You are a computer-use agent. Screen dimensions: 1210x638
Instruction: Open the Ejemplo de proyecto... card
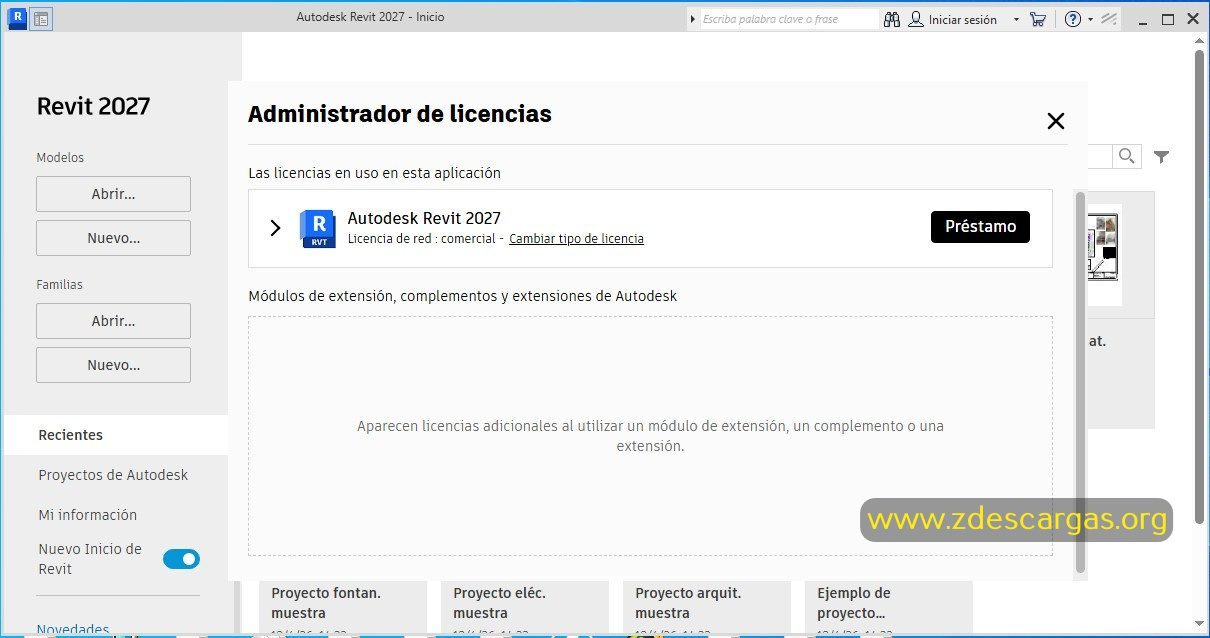click(x=889, y=608)
